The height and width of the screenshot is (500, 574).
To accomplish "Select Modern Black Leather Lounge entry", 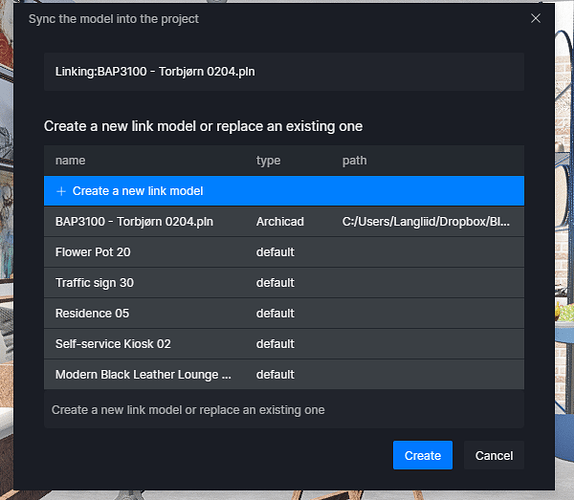I will (x=284, y=374).
